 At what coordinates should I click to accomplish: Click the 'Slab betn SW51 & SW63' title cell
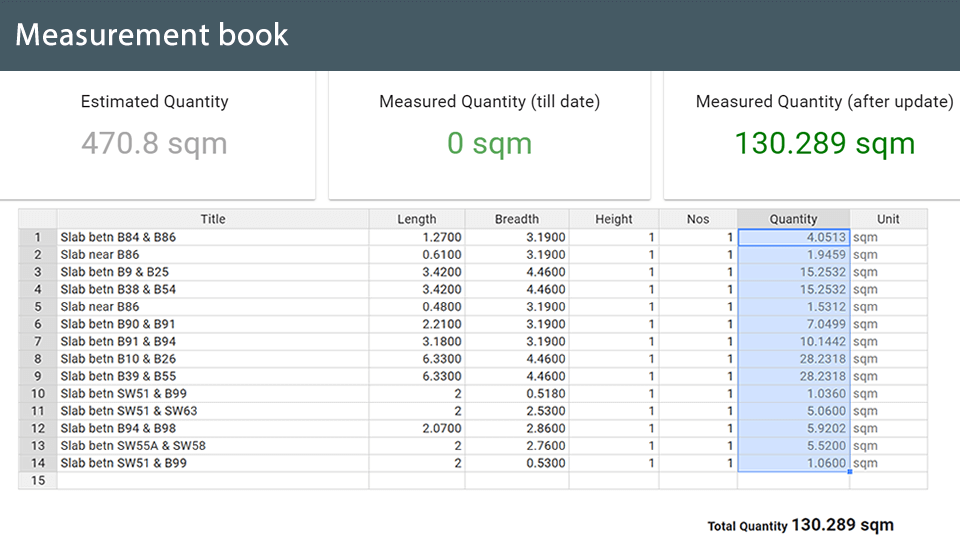(213, 411)
